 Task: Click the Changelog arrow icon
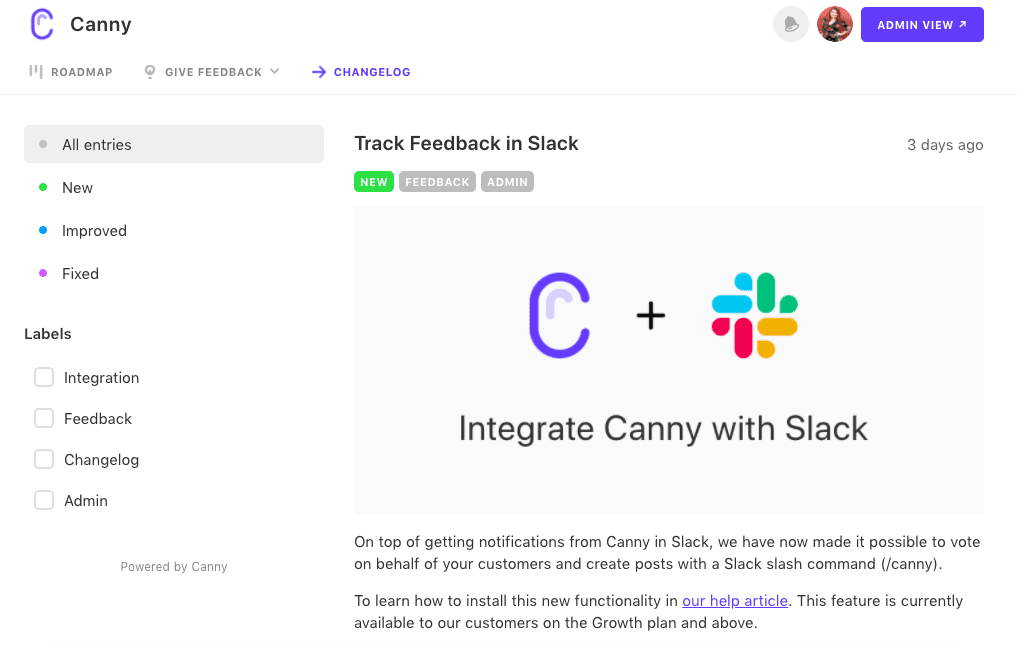click(x=318, y=72)
